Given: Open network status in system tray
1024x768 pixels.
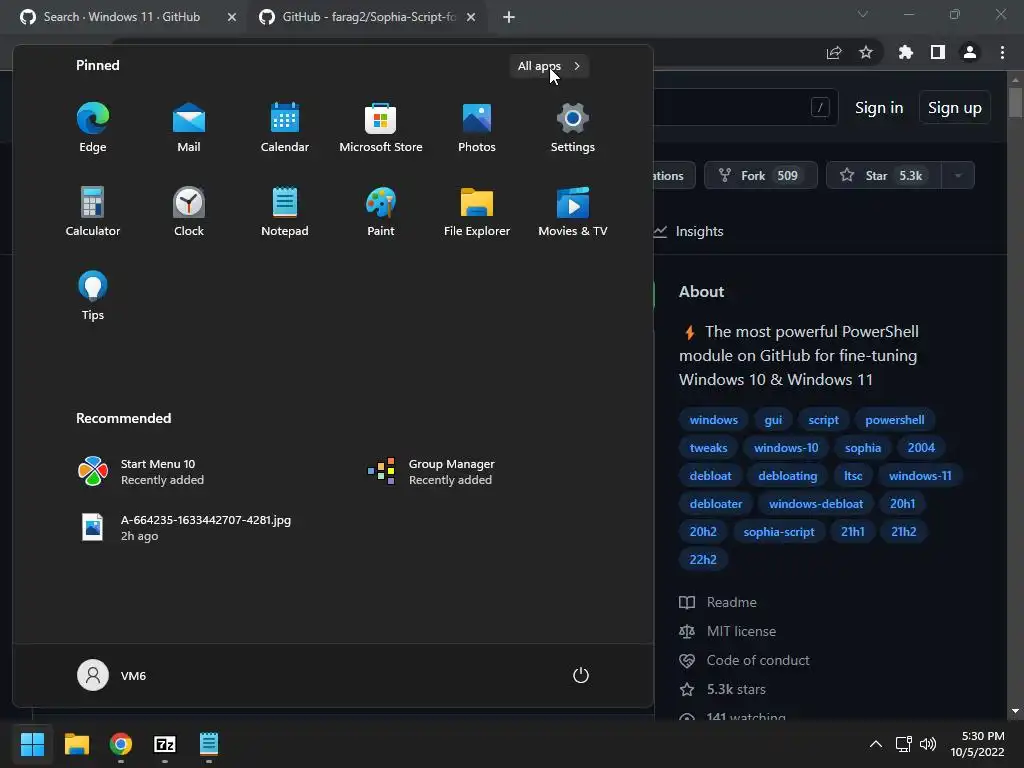Looking at the screenshot, I should tap(904, 744).
